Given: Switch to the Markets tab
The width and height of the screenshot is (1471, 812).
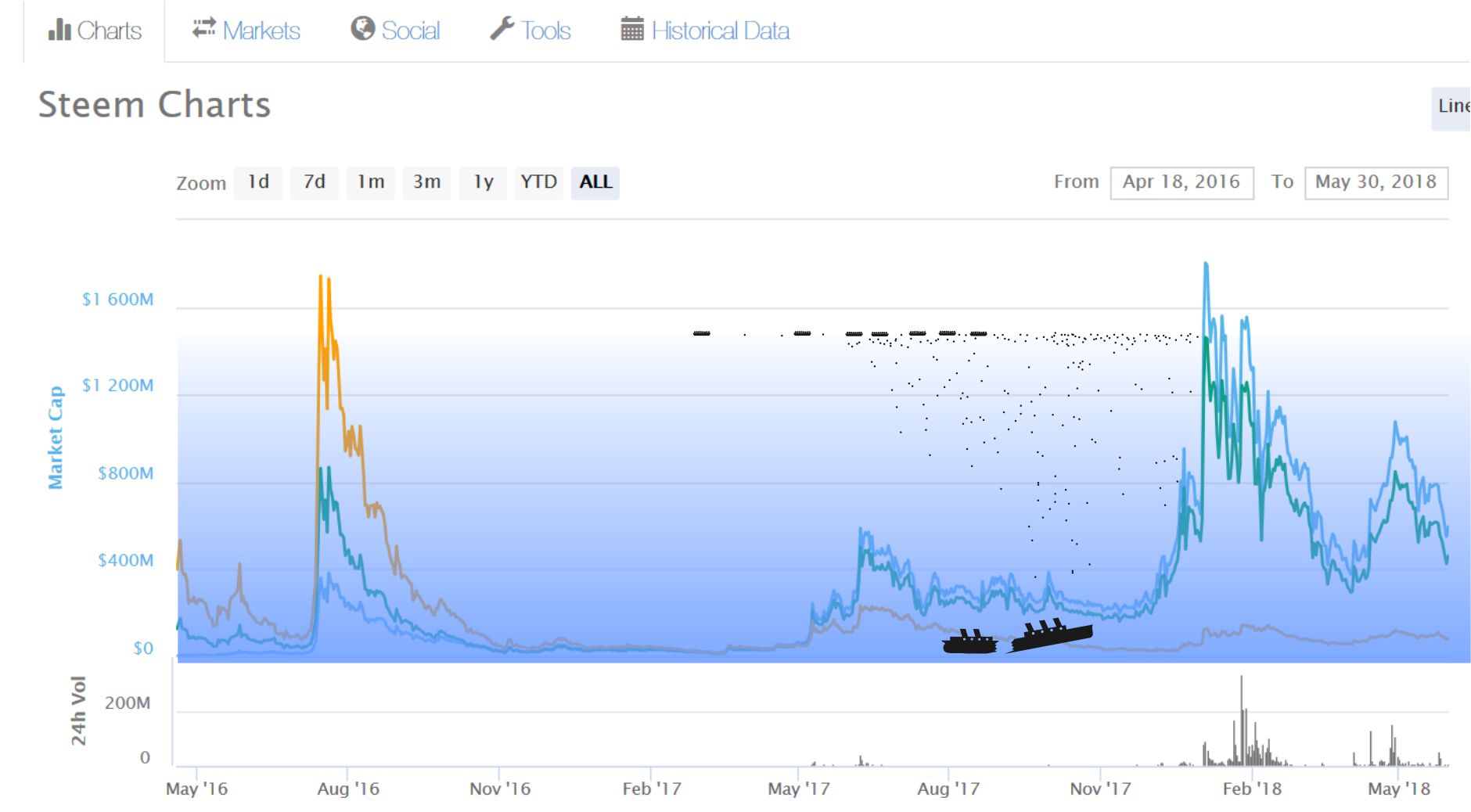Looking at the screenshot, I should pos(246,31).
